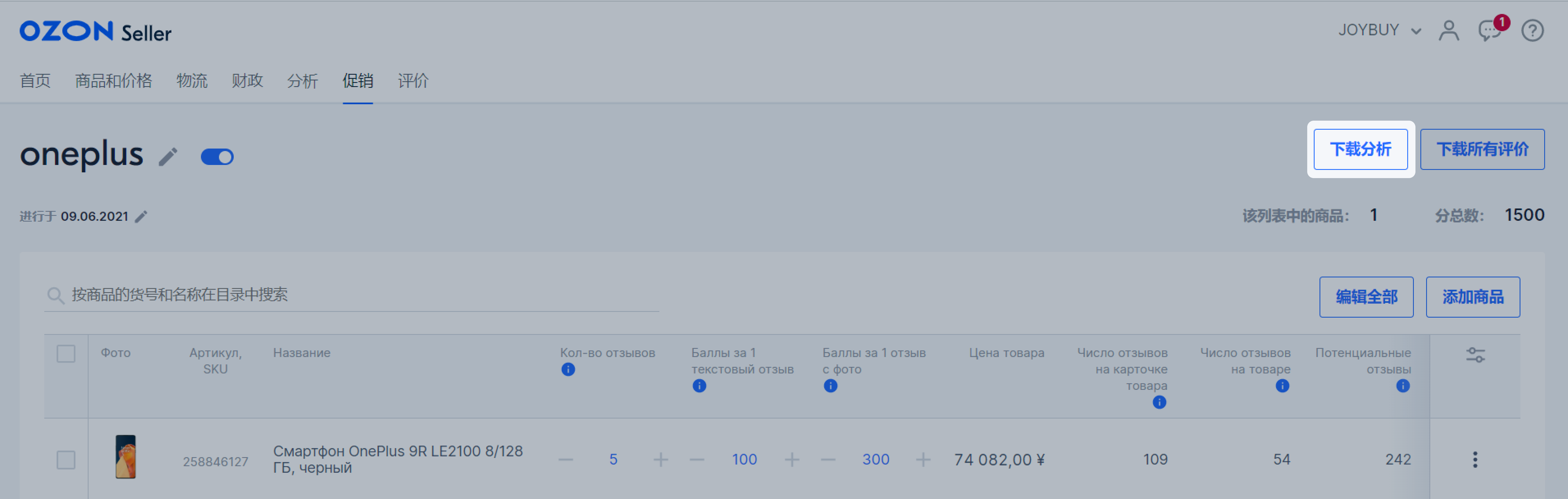
Task: Go to 首页 menu
Action: point(35,81)
